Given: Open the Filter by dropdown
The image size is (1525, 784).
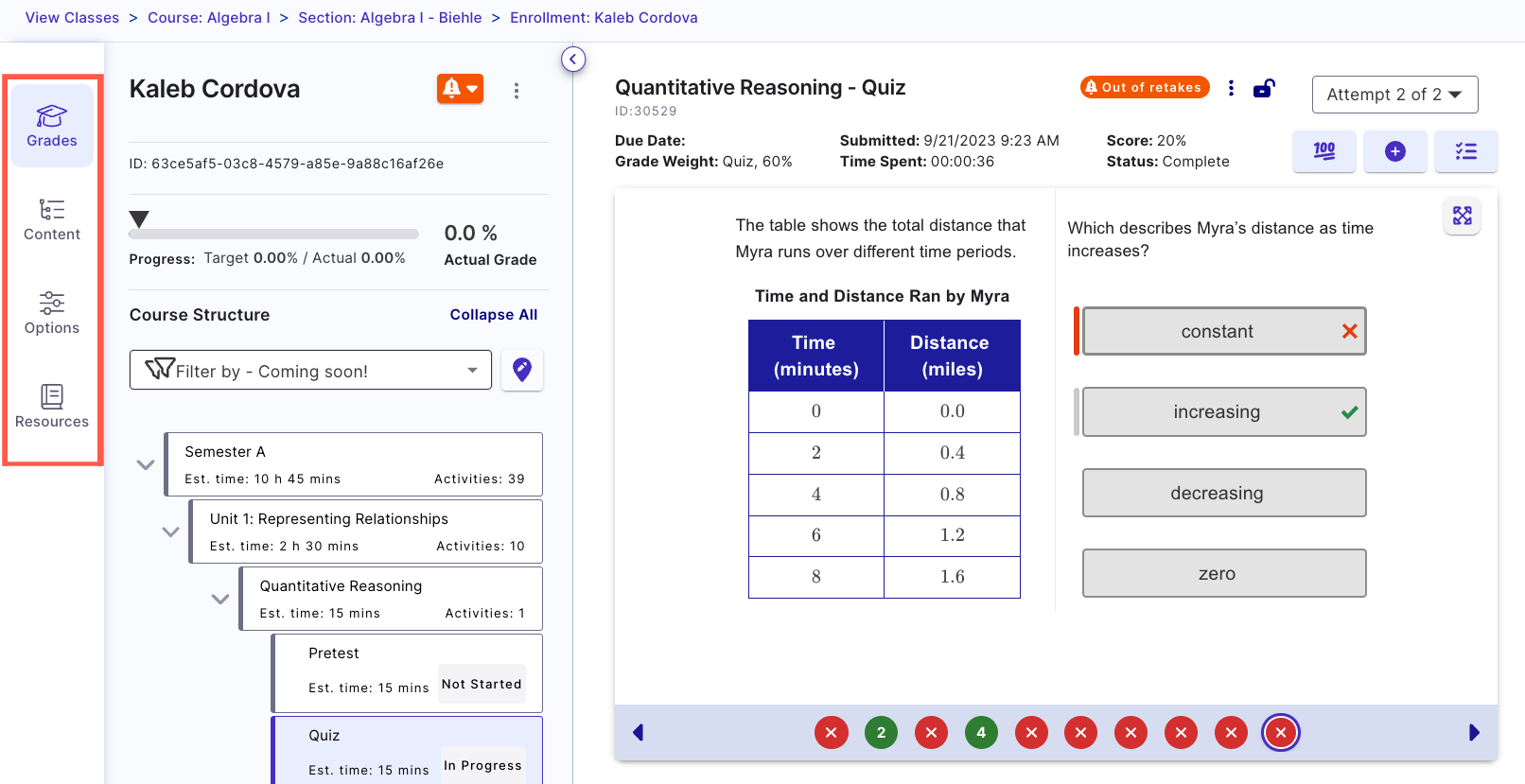Looking at the screenshot, I should (310, 371).
